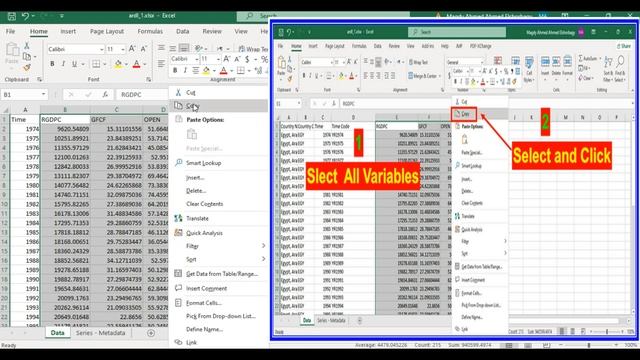Click the Orientation icon in the Alignment group

pyautogui.click(x=199, y=48)
